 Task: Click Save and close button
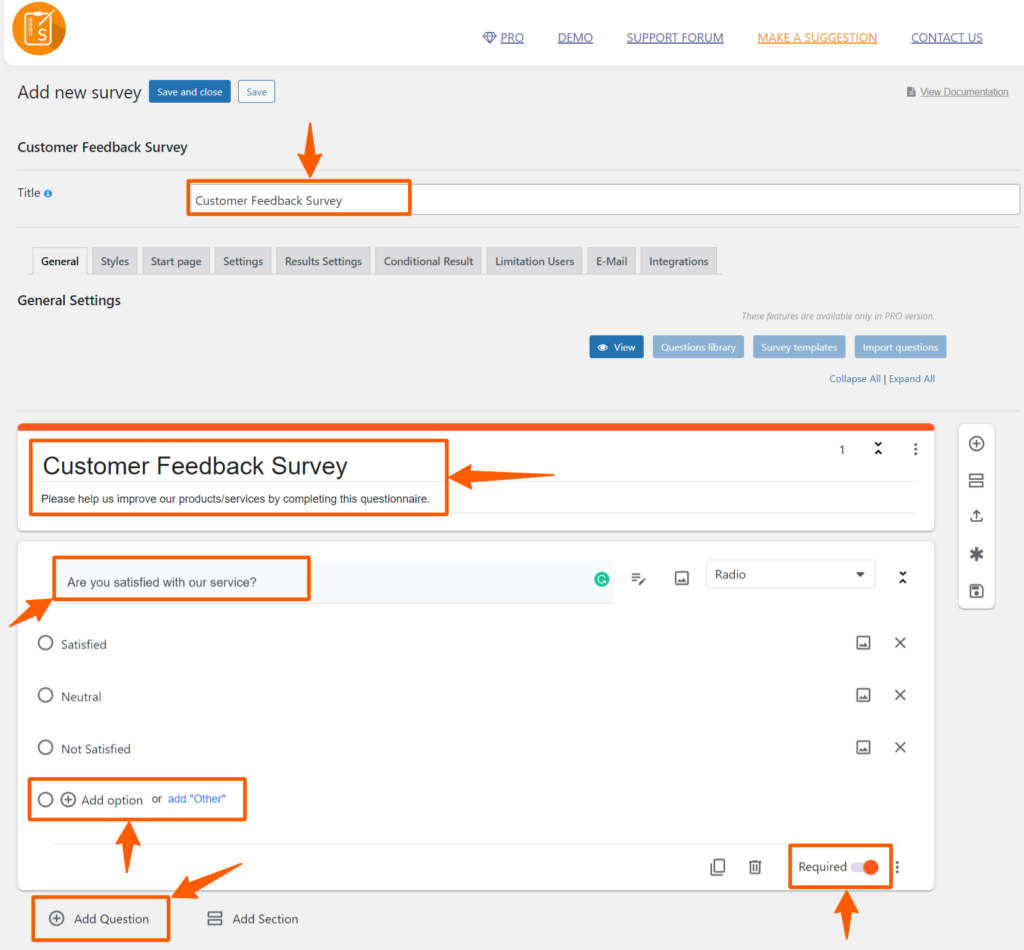pos(189,92)
